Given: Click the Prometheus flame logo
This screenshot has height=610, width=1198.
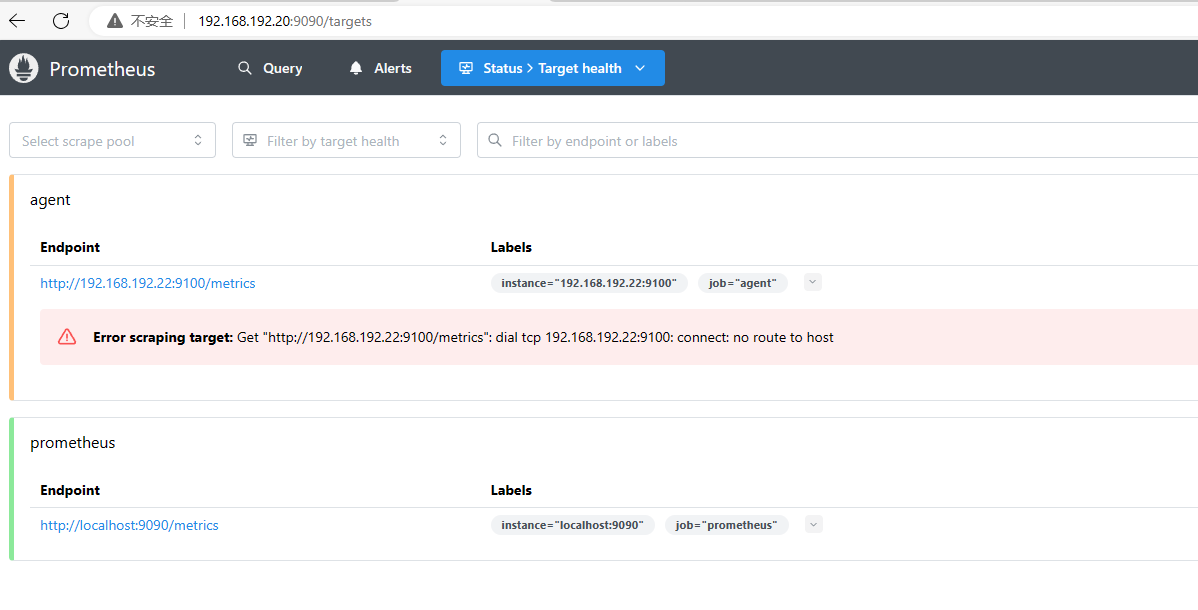Looking at the screenshot, I should (x=24, y=68).
